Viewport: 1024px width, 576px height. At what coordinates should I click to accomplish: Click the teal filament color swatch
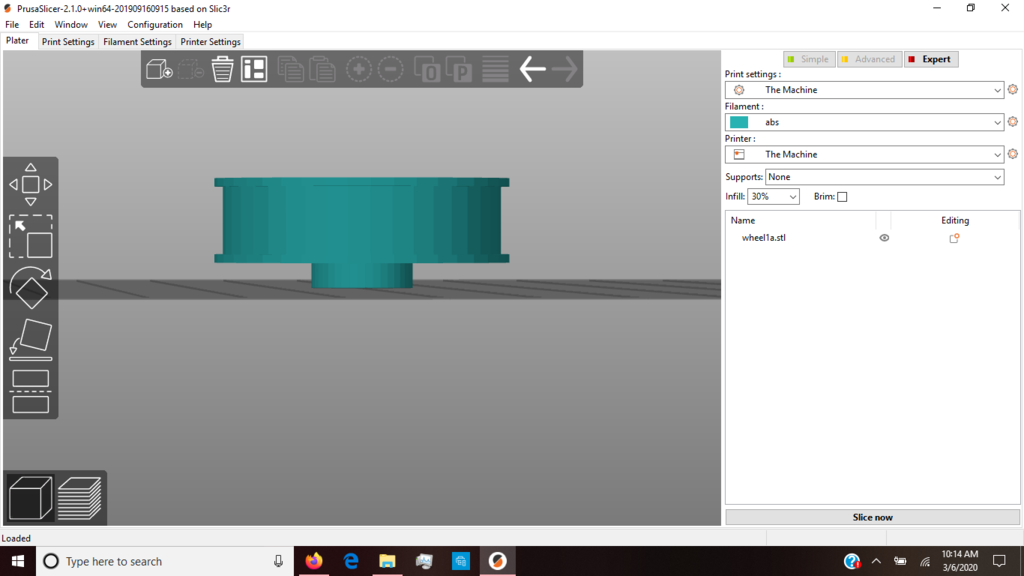[x=739, y=122]
